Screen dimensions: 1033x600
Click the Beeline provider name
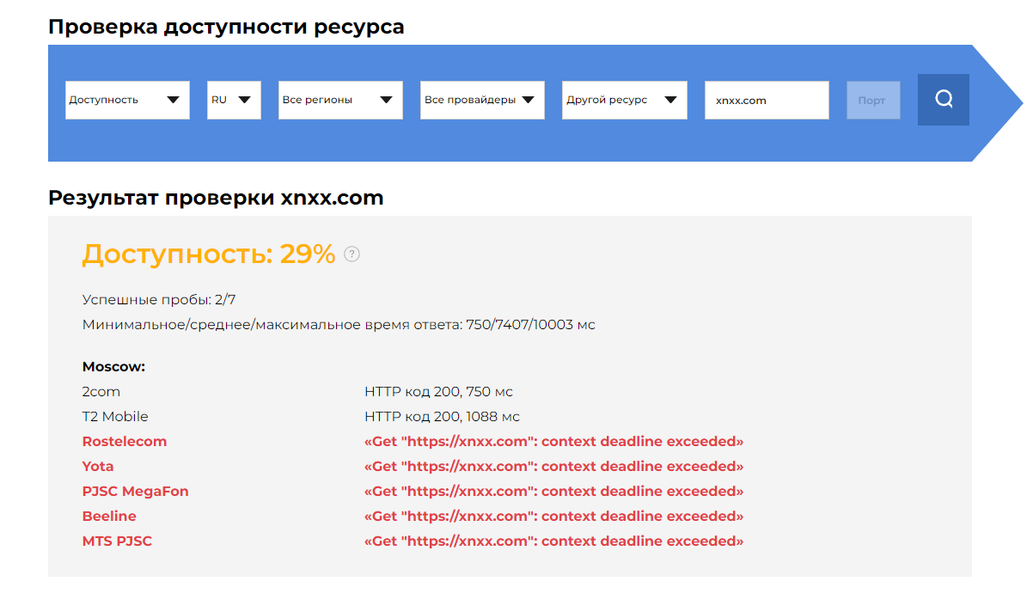(x=109, y=516)
